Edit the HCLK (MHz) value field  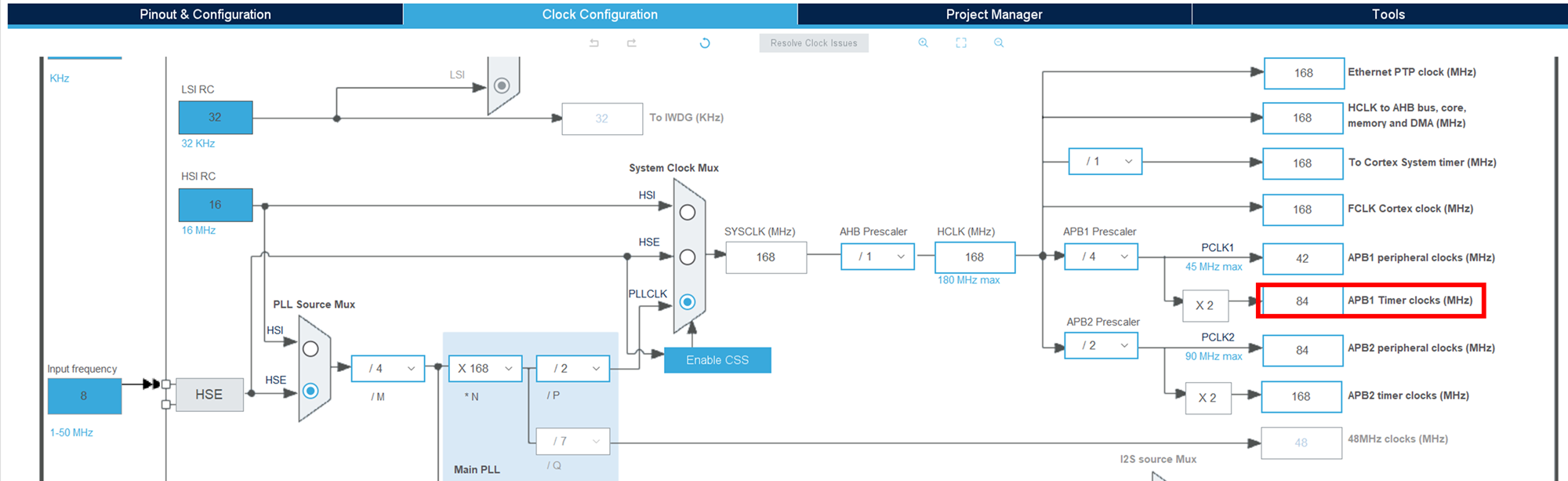[x=975, y=257]
